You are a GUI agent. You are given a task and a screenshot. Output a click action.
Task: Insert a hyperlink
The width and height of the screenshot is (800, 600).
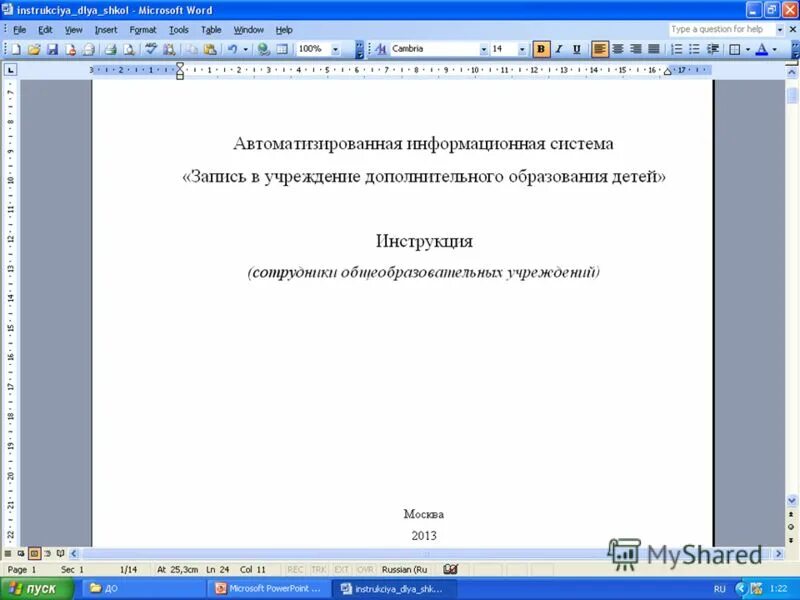[x=262, y=49]
